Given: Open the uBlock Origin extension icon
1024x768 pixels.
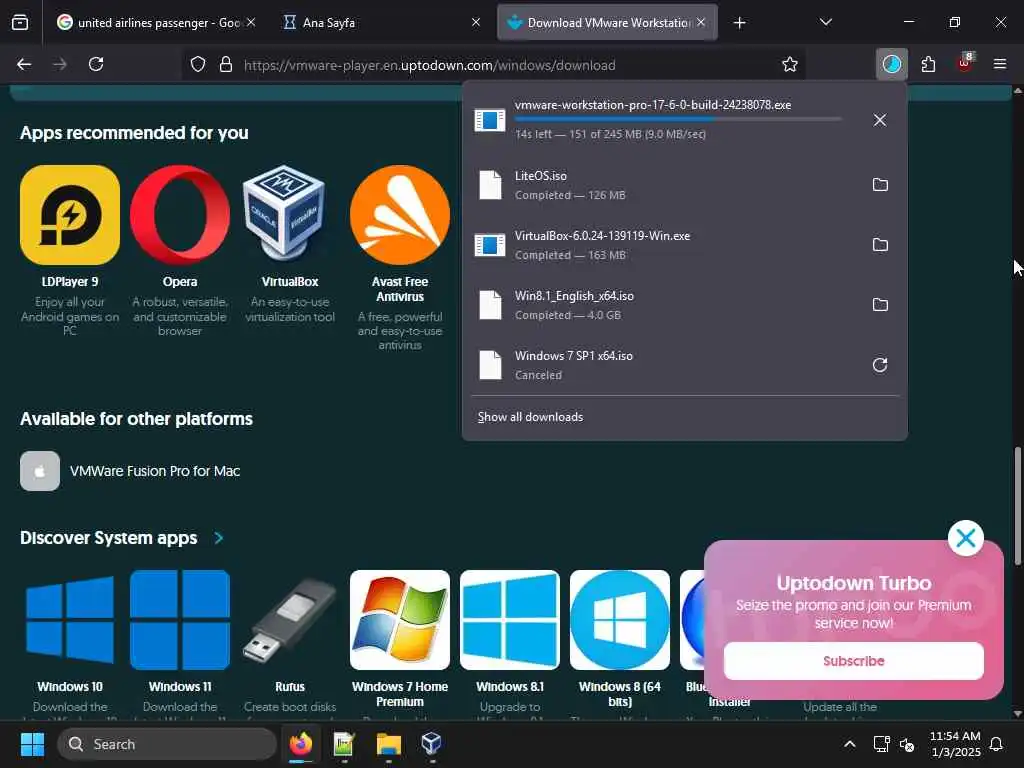Looking at the screenshot, I should click(x=964, y=64).
